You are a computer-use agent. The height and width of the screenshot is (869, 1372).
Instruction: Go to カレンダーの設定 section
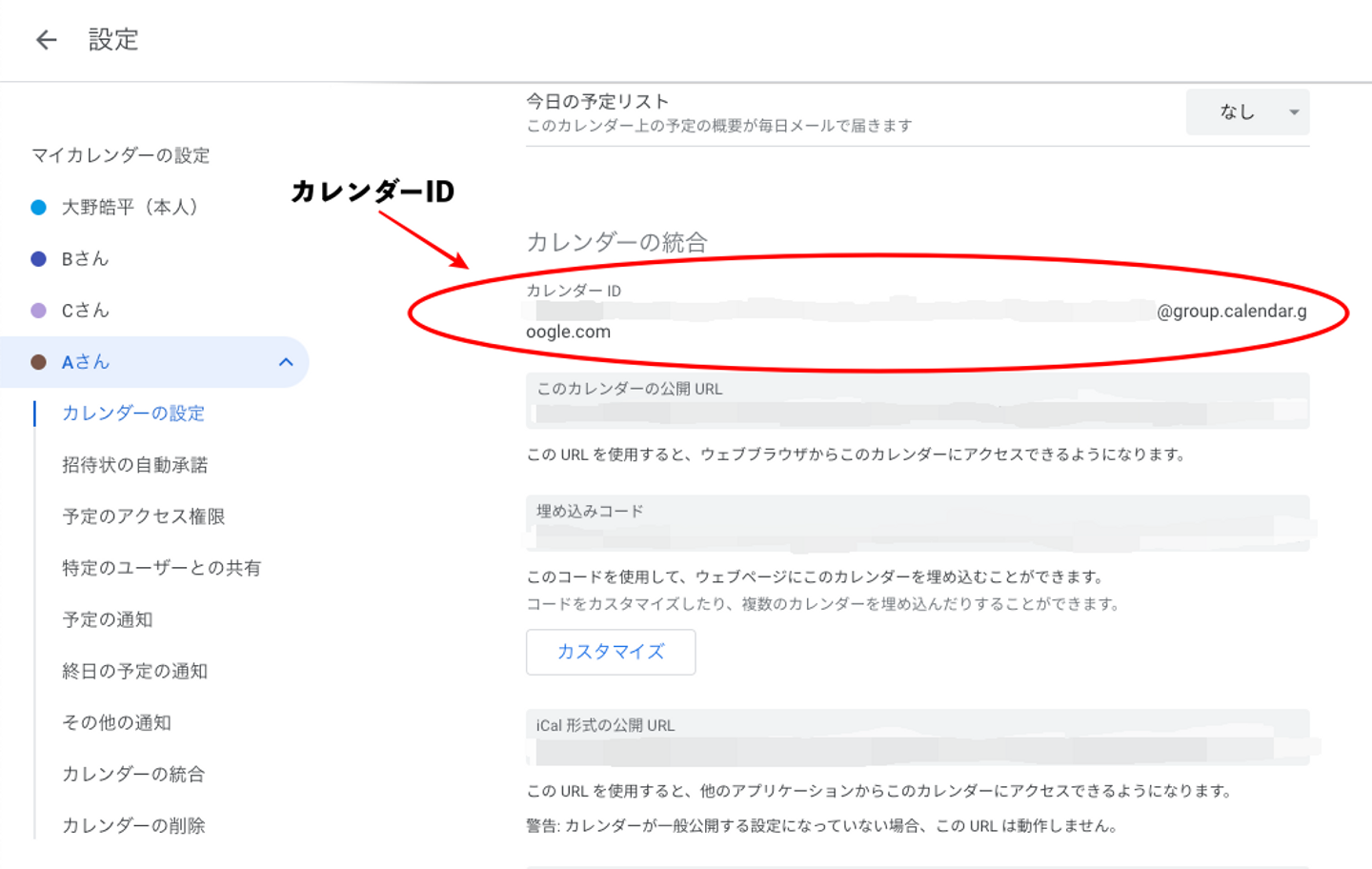[x=133, y=414]
